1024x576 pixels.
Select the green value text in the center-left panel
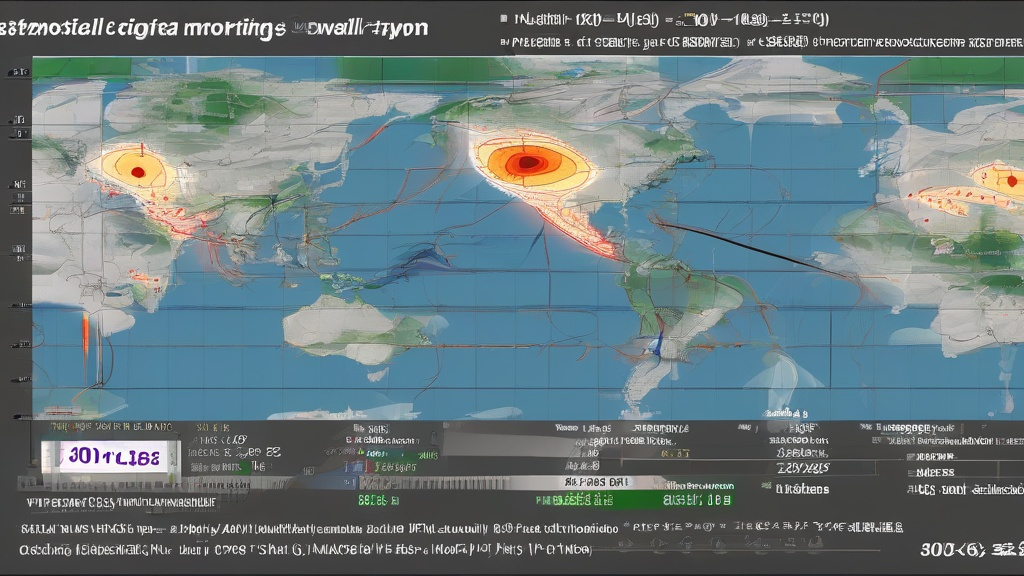[378, 501]
